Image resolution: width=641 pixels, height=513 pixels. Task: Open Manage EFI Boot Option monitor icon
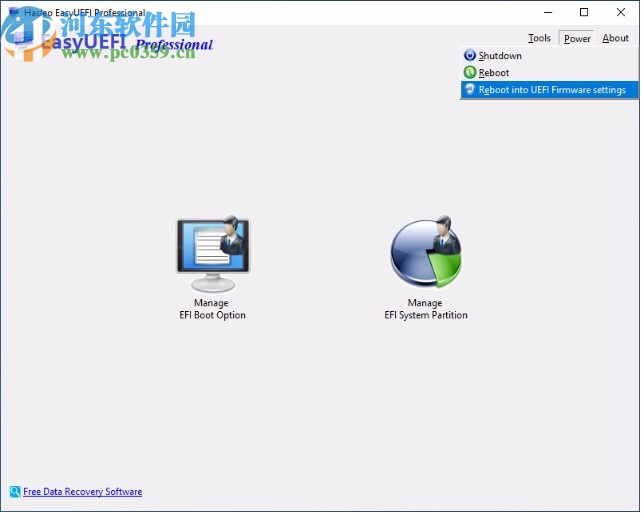(x=213, y=253)
